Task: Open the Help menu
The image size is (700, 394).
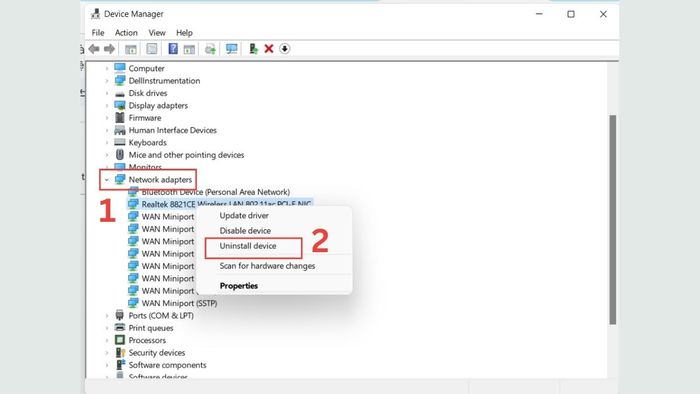Action: coord(184,33)
